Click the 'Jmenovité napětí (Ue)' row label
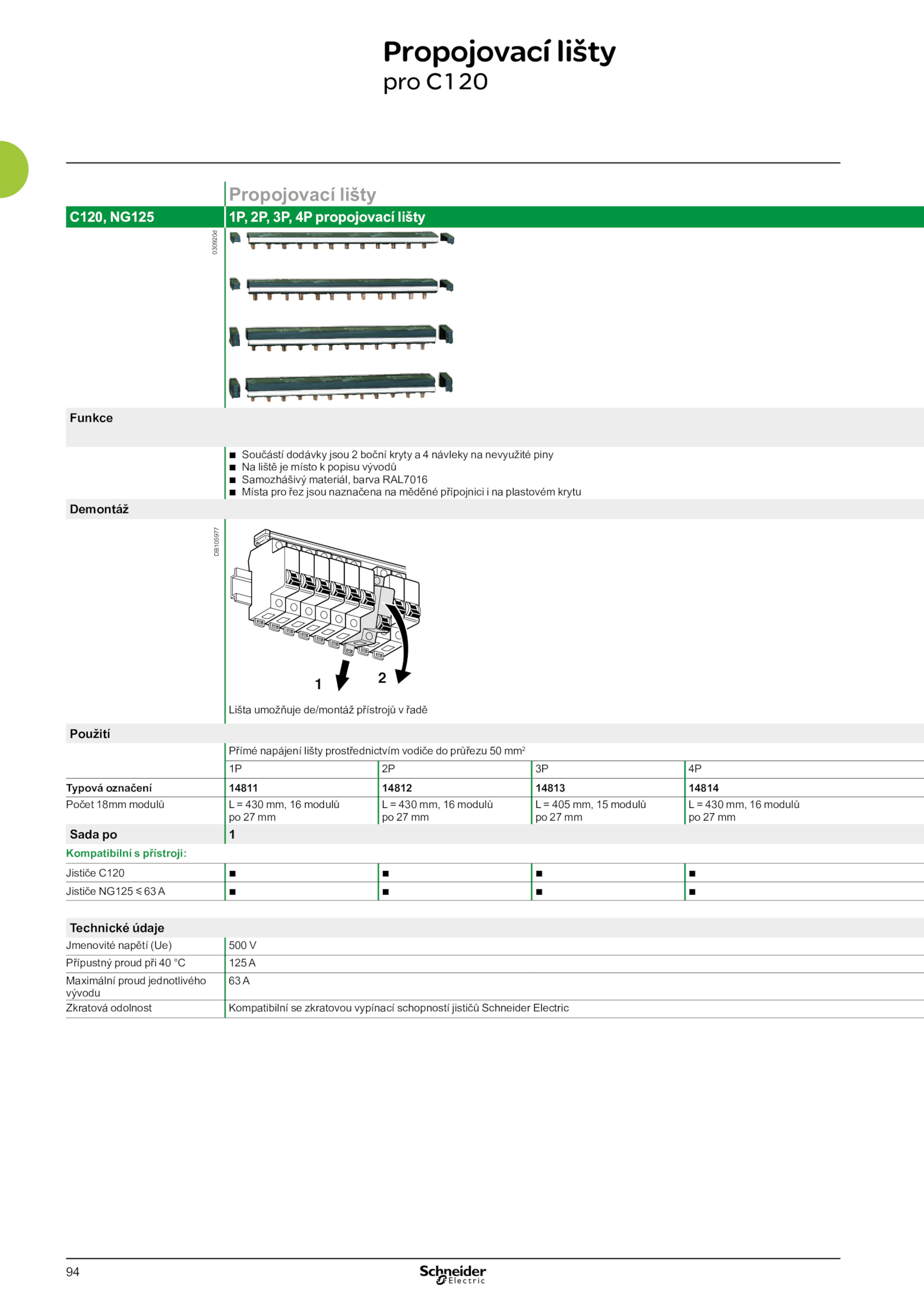Screen dimensions: 924x1307 click(x=119, y=945)
